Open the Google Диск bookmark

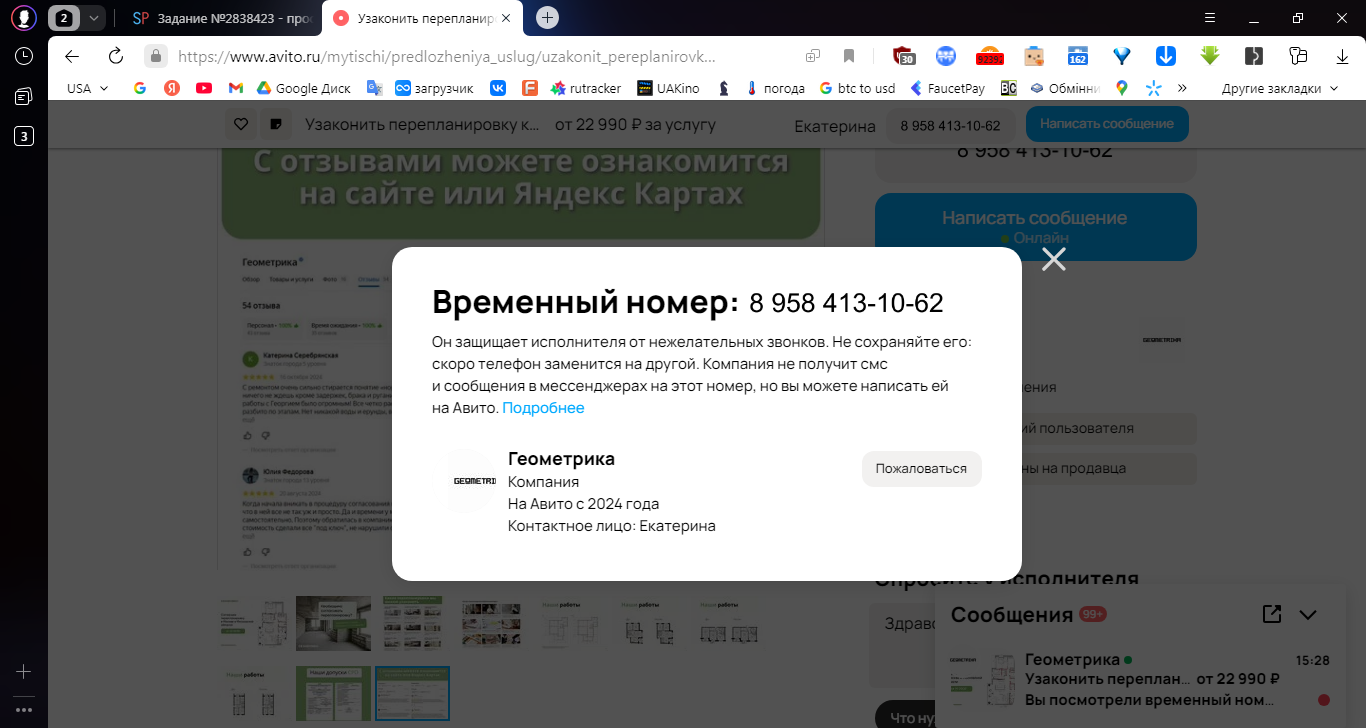(304, 88)
